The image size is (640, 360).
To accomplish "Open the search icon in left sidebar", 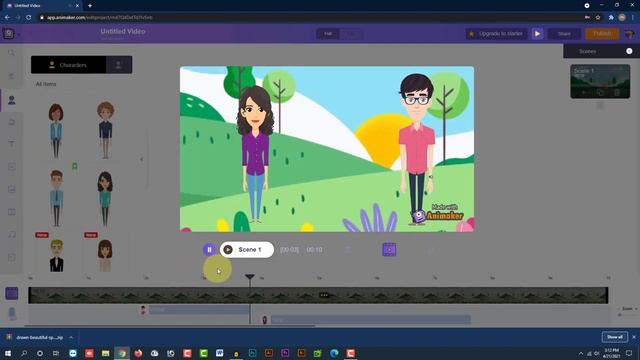I will (x=11, y=53).
